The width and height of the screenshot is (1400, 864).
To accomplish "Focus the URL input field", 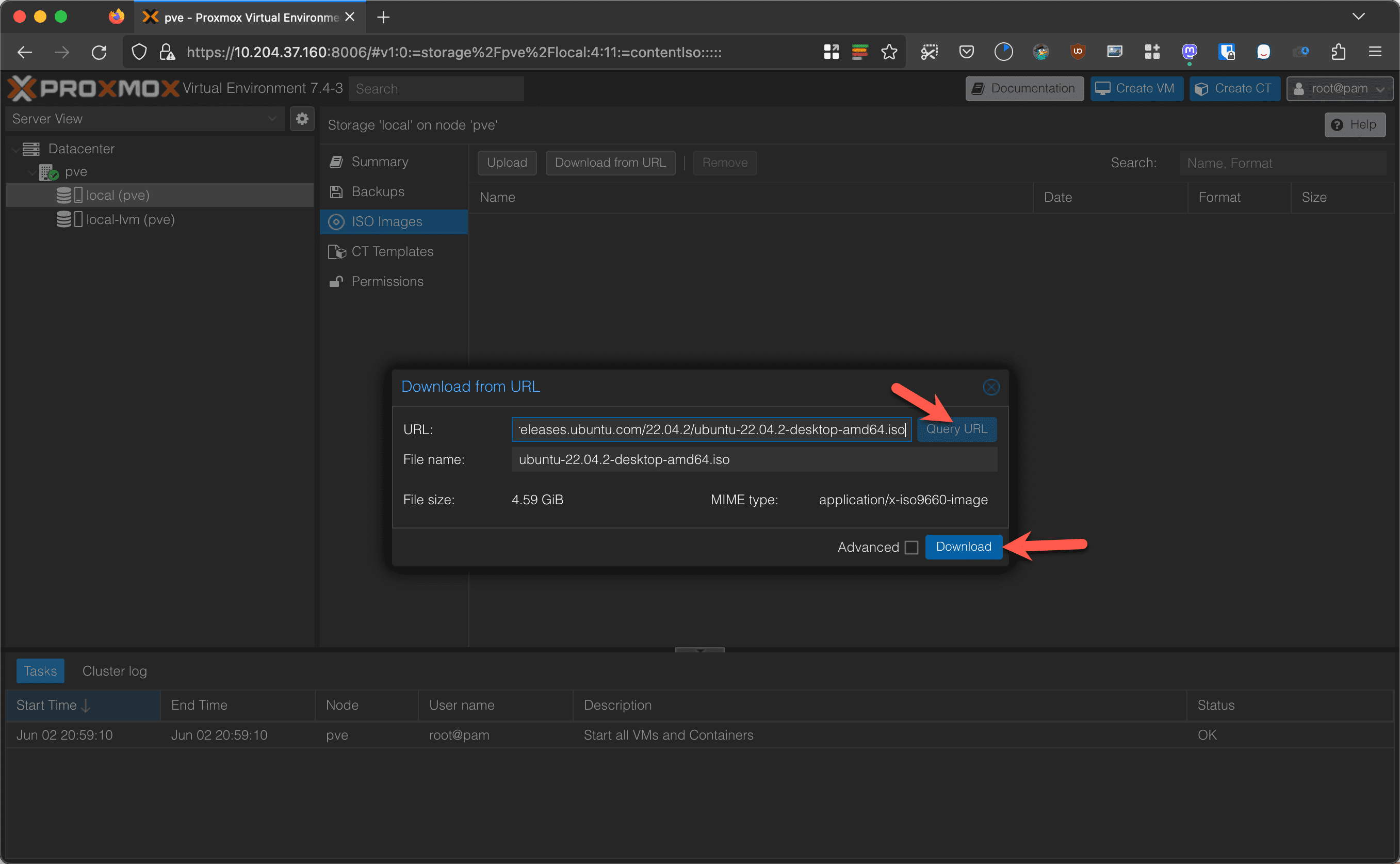I will [711, 429].
